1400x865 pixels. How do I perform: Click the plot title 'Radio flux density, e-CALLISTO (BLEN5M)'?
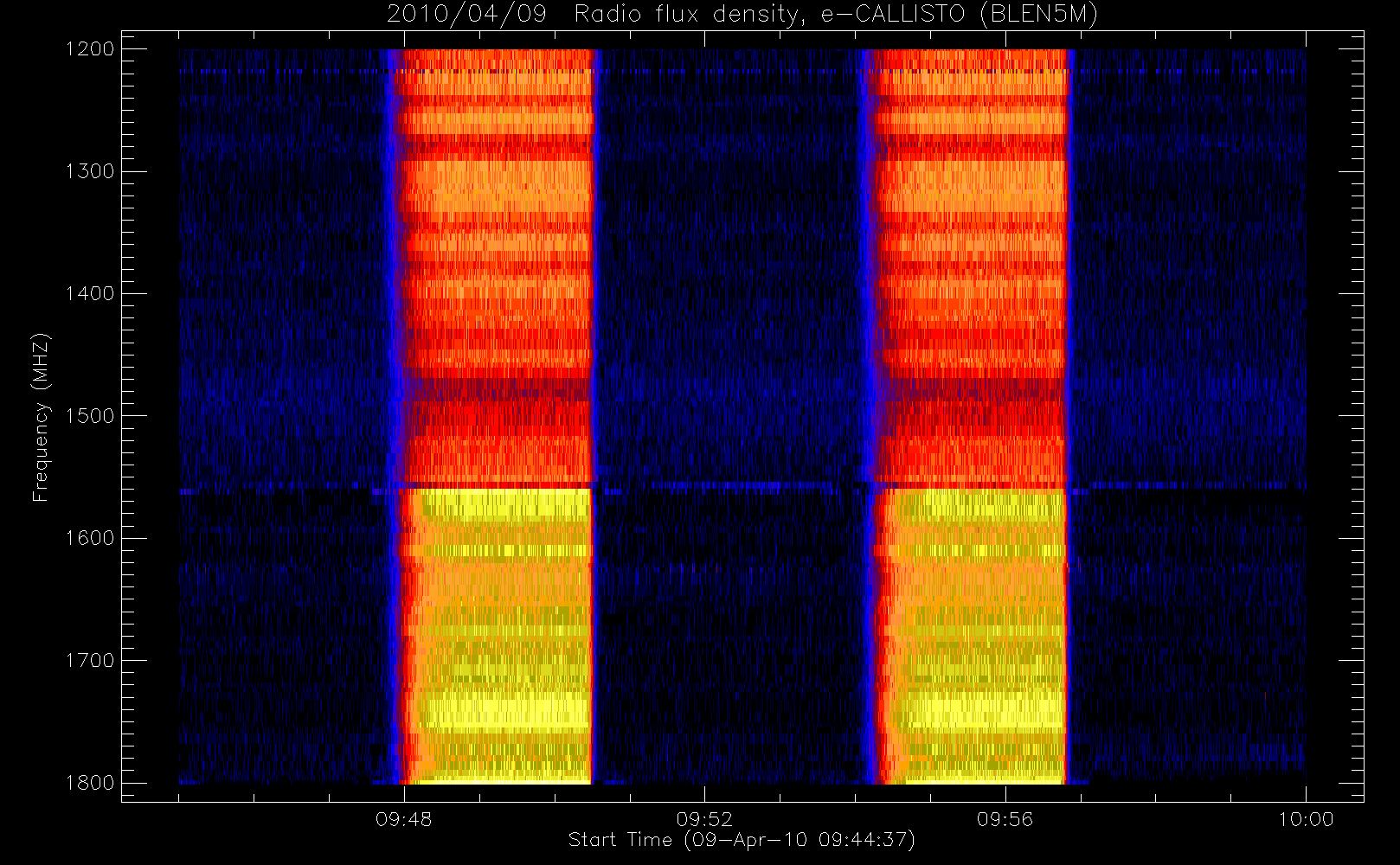pos(836,14)
